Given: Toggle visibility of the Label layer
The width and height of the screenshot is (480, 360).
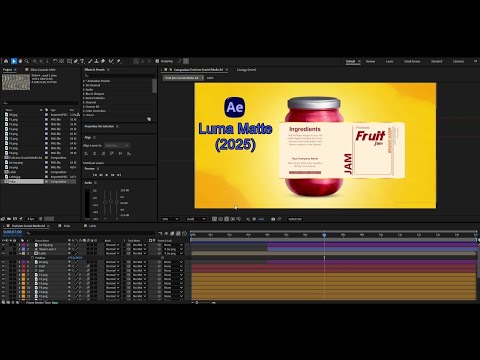Looking at the screenshot, I should click(3, 253).
